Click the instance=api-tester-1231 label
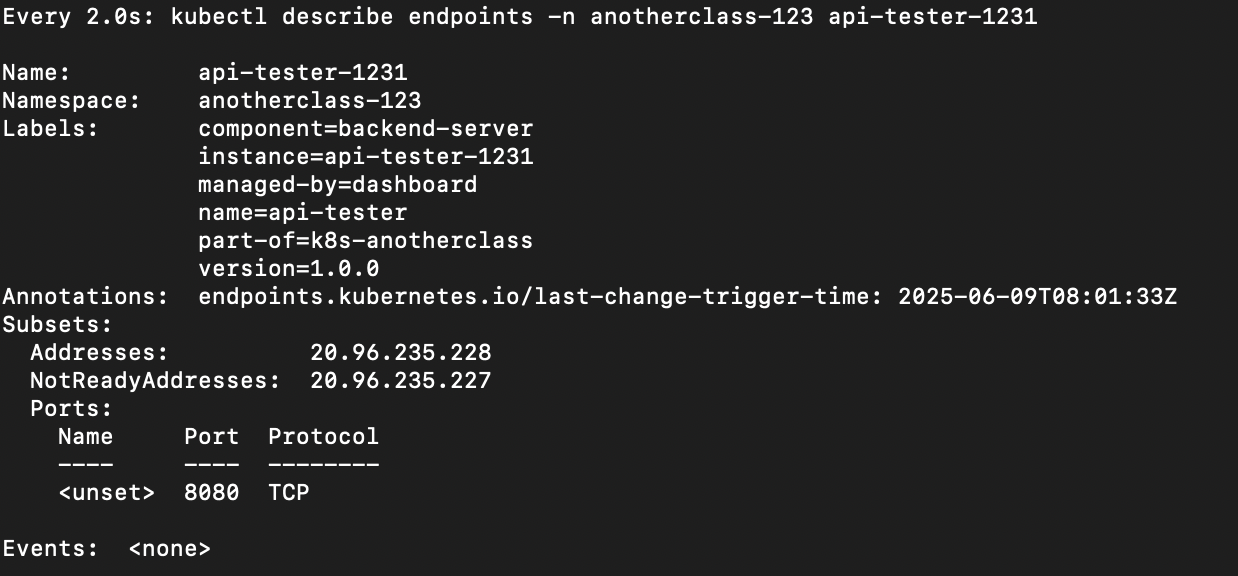The width and height of the screenshot is (1238, 576). pos(366,157)
